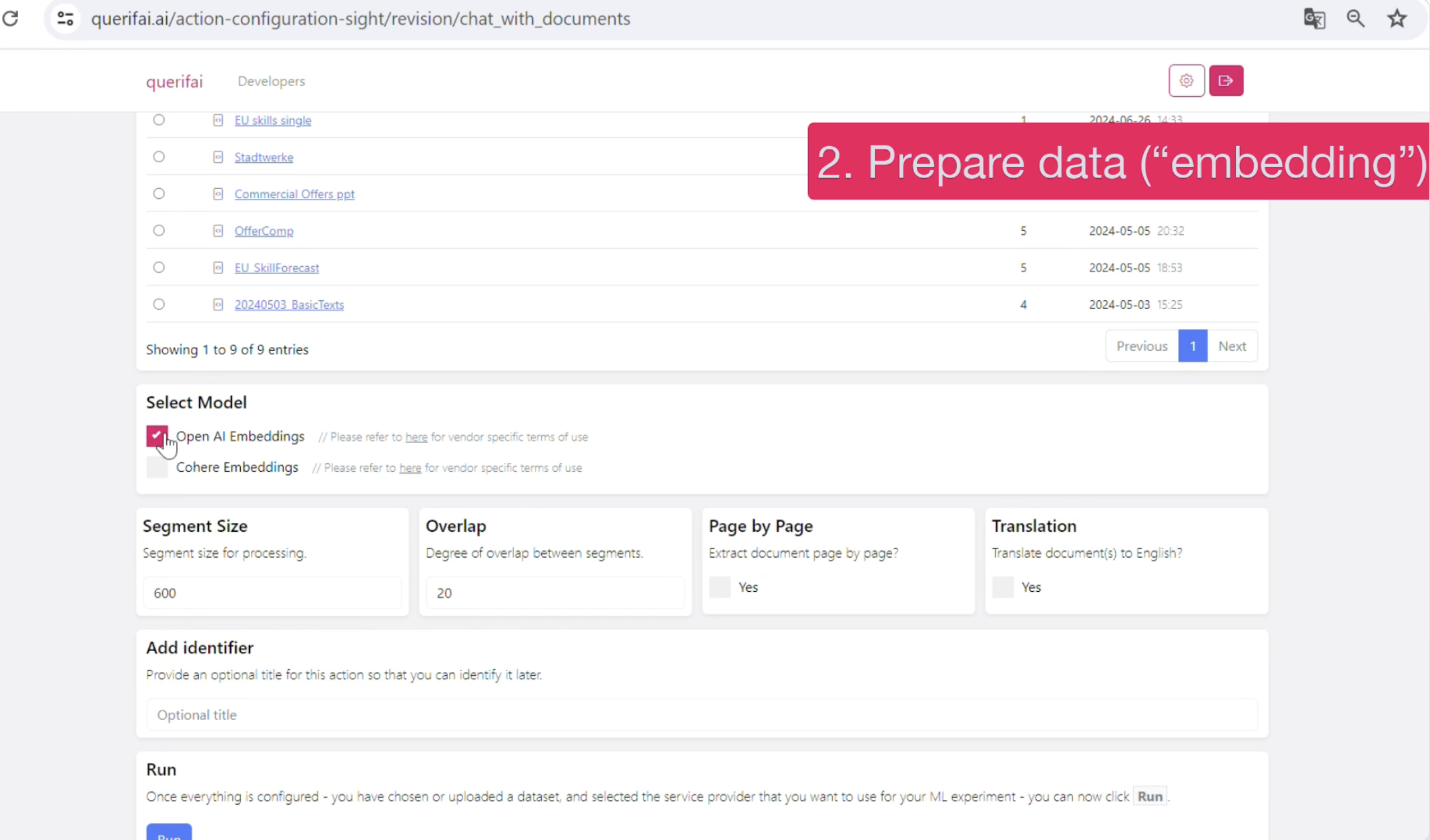Click the document icon beside Stadtwerke

pyautogui.click(x=218, y=157)
